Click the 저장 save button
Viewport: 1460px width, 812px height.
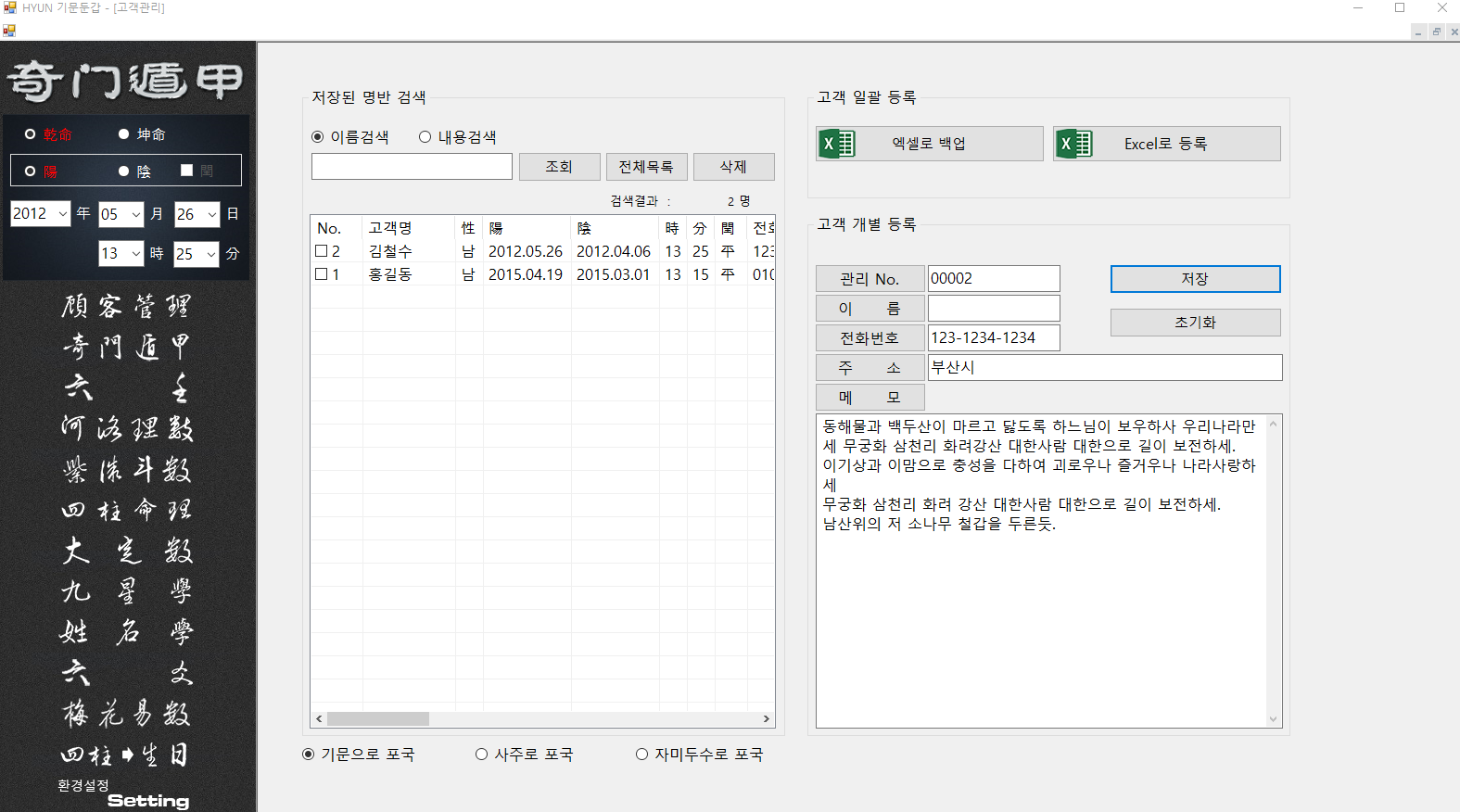(1196, 279)
